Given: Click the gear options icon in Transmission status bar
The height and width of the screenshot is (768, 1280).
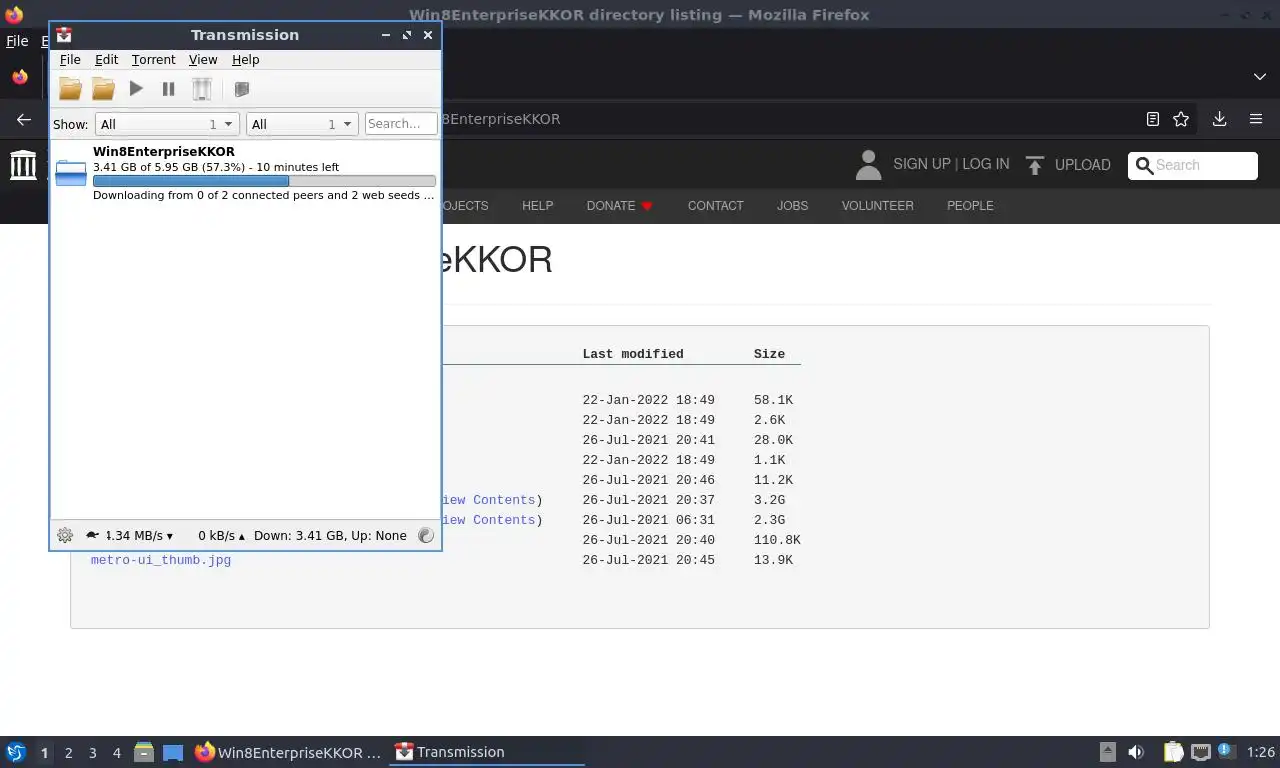Looking at the screenshot, I should click(x=65, y=535).
